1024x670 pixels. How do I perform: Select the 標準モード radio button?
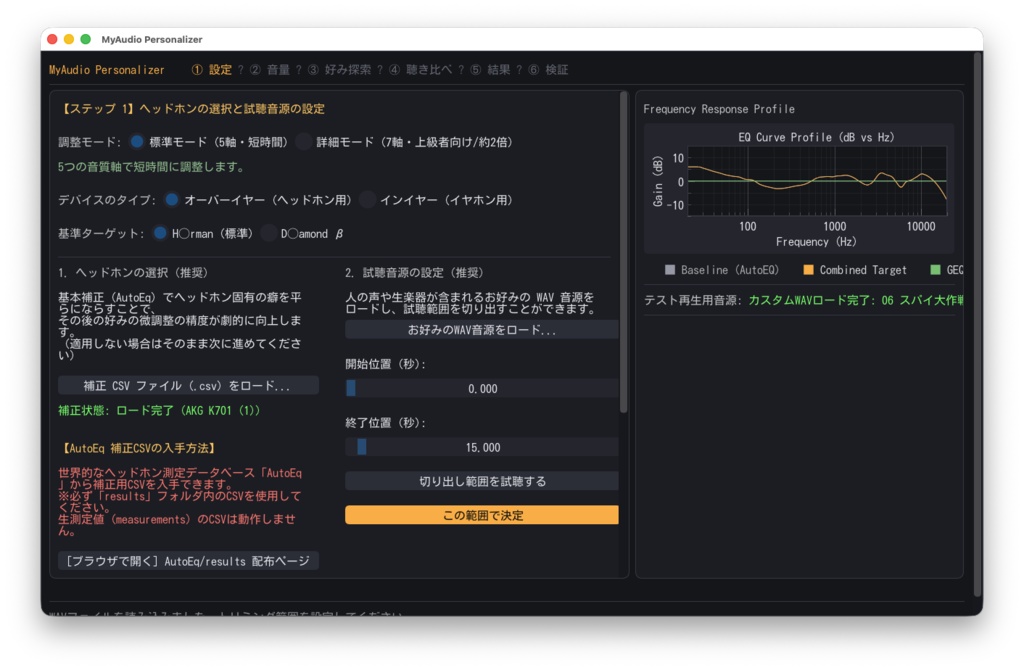click(137, 142)
